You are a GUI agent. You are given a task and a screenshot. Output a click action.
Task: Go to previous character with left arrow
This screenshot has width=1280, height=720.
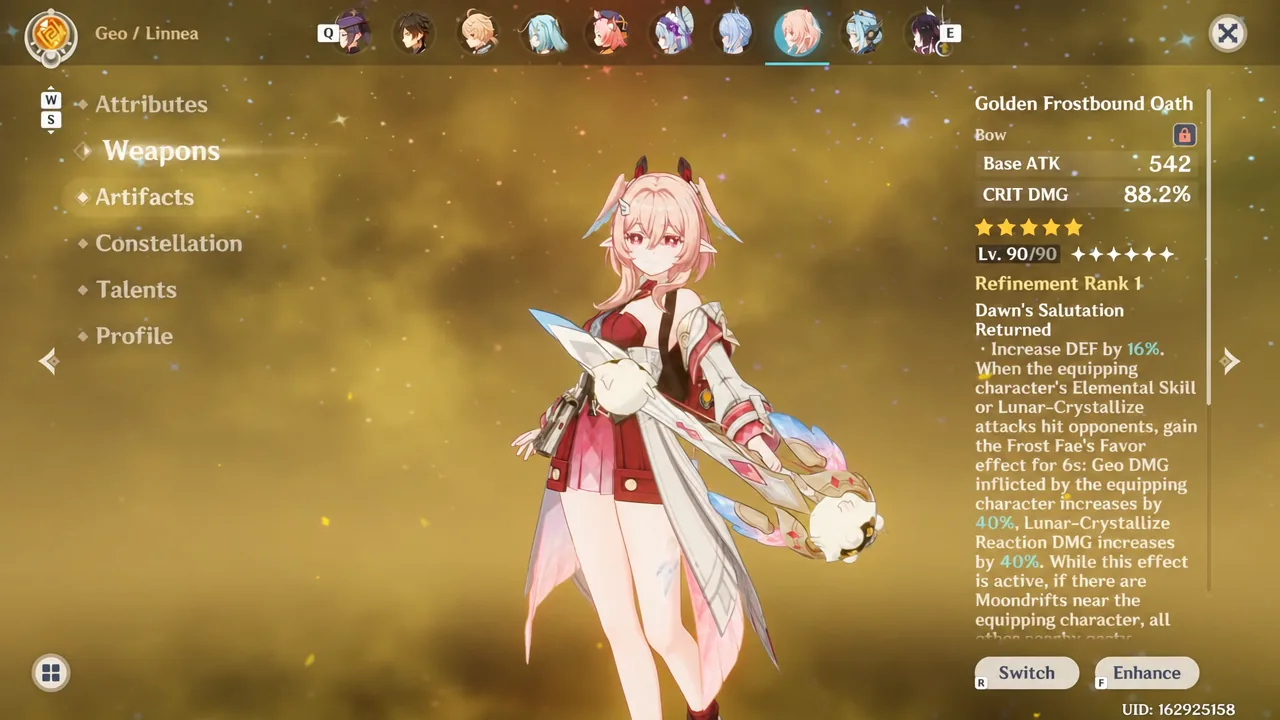tap(48, 361)
